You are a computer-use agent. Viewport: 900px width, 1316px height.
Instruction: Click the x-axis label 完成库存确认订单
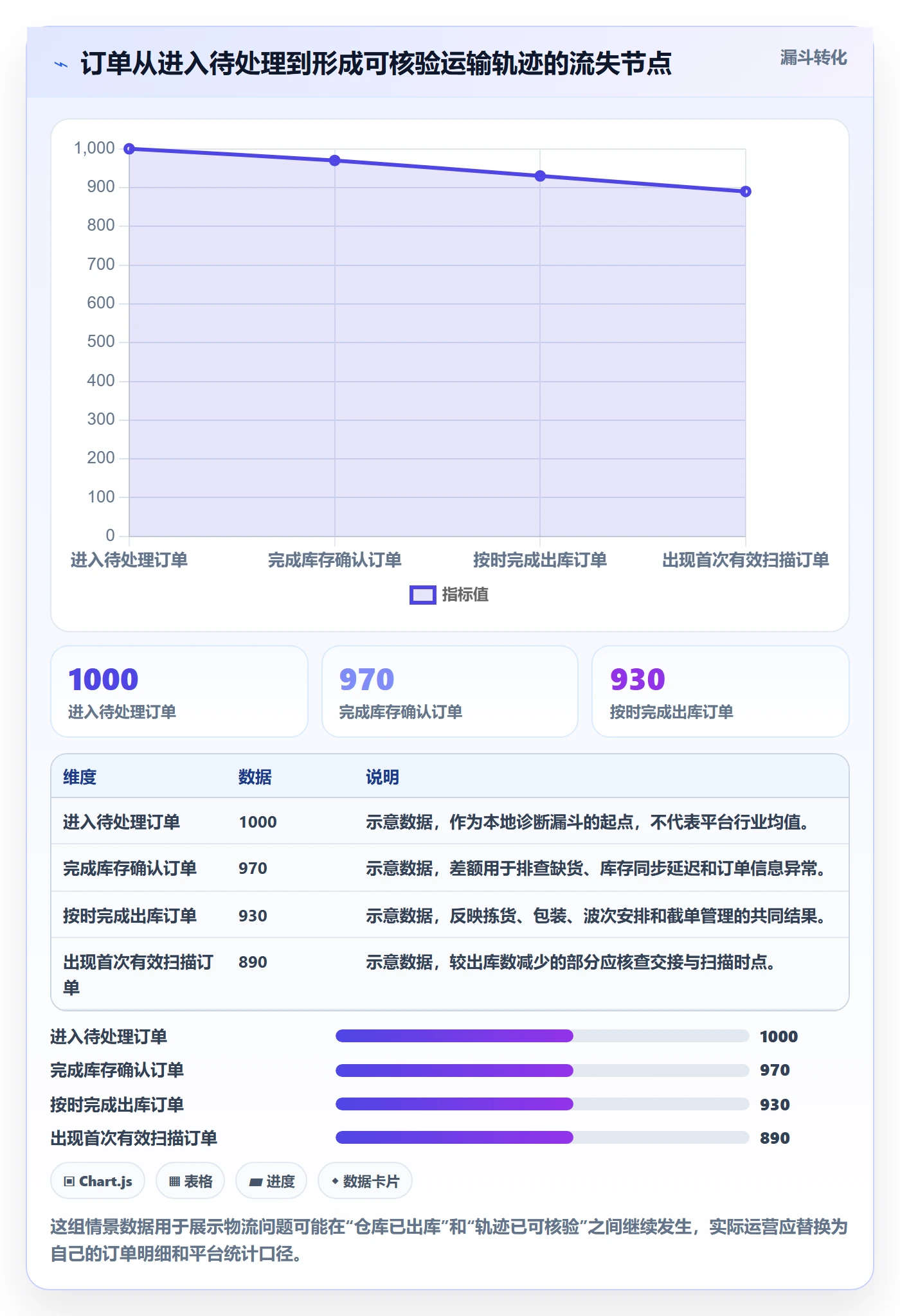point(335,560)
